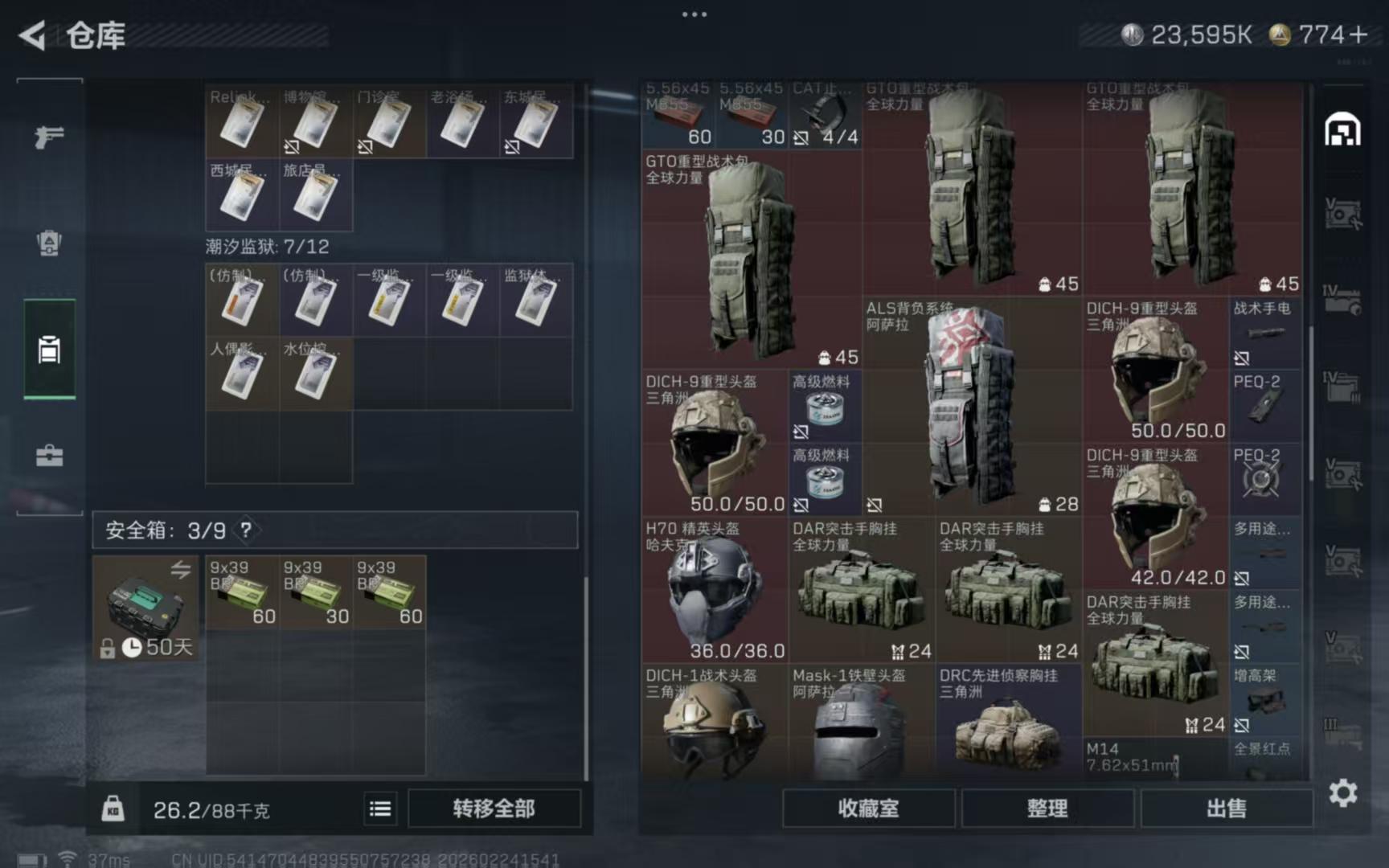Click the 37ms ping readout
Image resolution: width=1389 pixels, height=868 pixels.
tap(109, 860)
